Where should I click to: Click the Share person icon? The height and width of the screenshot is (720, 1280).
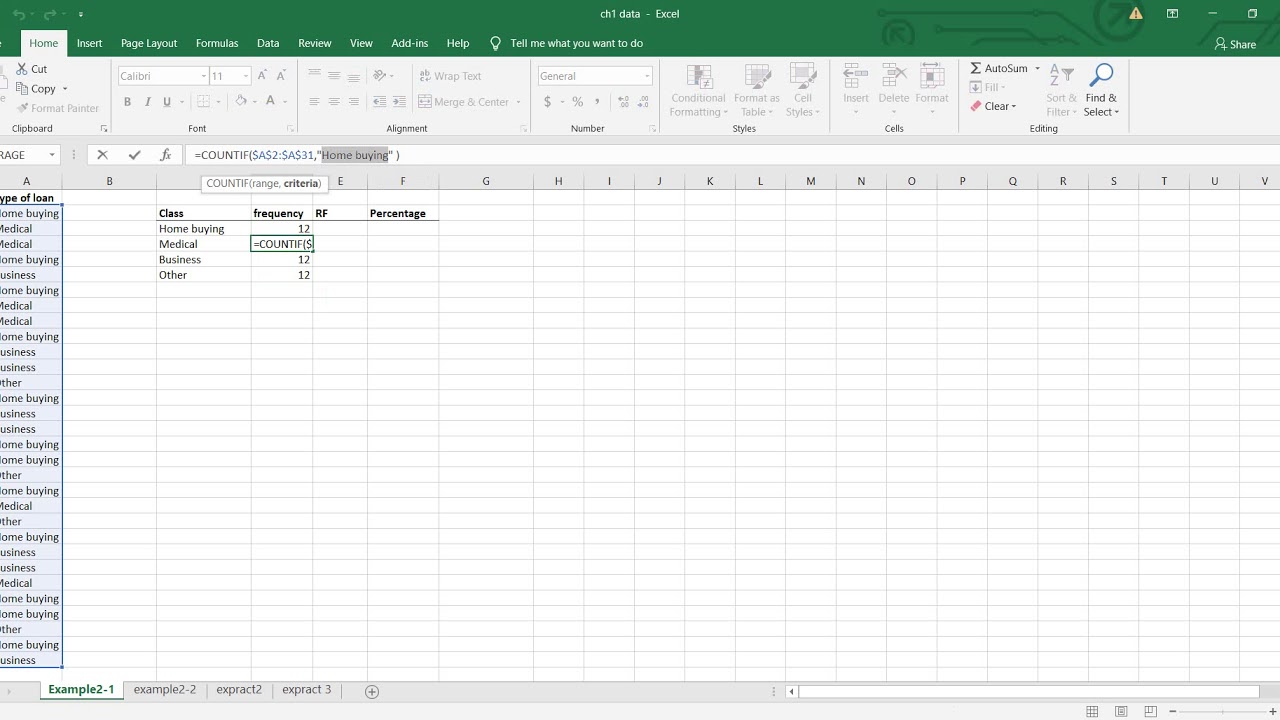pos(1220,44)
